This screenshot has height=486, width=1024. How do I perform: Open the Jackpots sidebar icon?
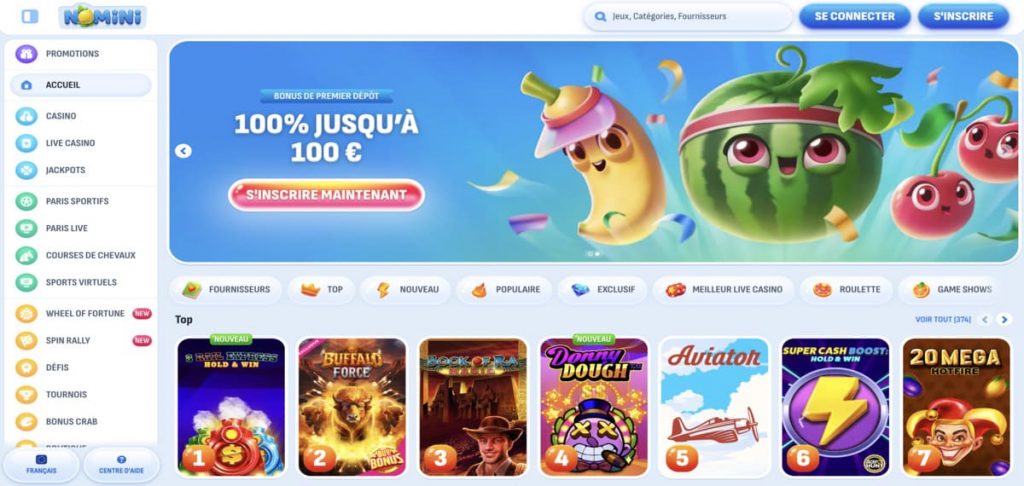26,170
